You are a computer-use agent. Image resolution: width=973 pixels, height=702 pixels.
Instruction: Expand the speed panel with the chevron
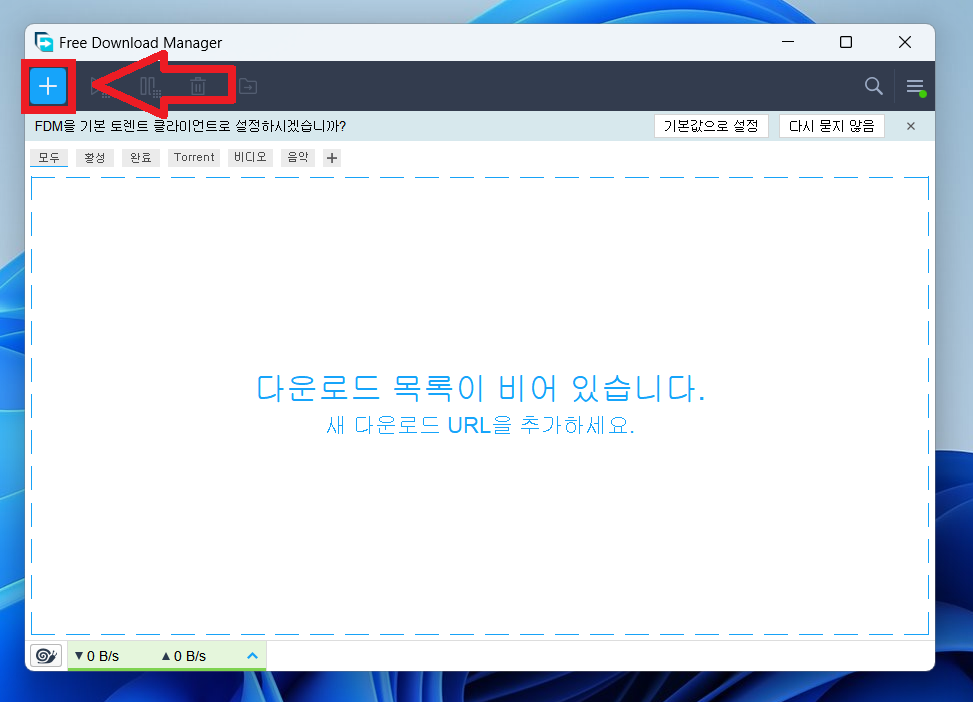[x=252, y=655]
